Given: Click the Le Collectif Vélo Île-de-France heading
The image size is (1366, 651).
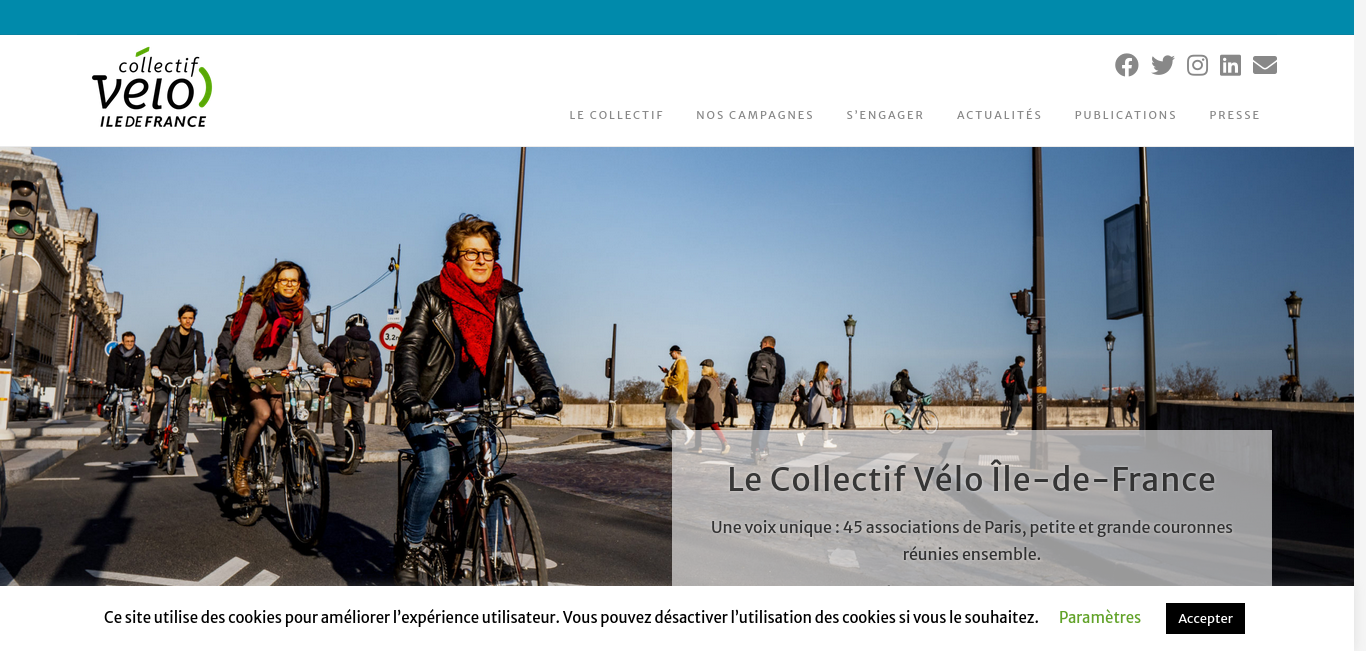Looking at the screenshot, I should click(971, 479).
